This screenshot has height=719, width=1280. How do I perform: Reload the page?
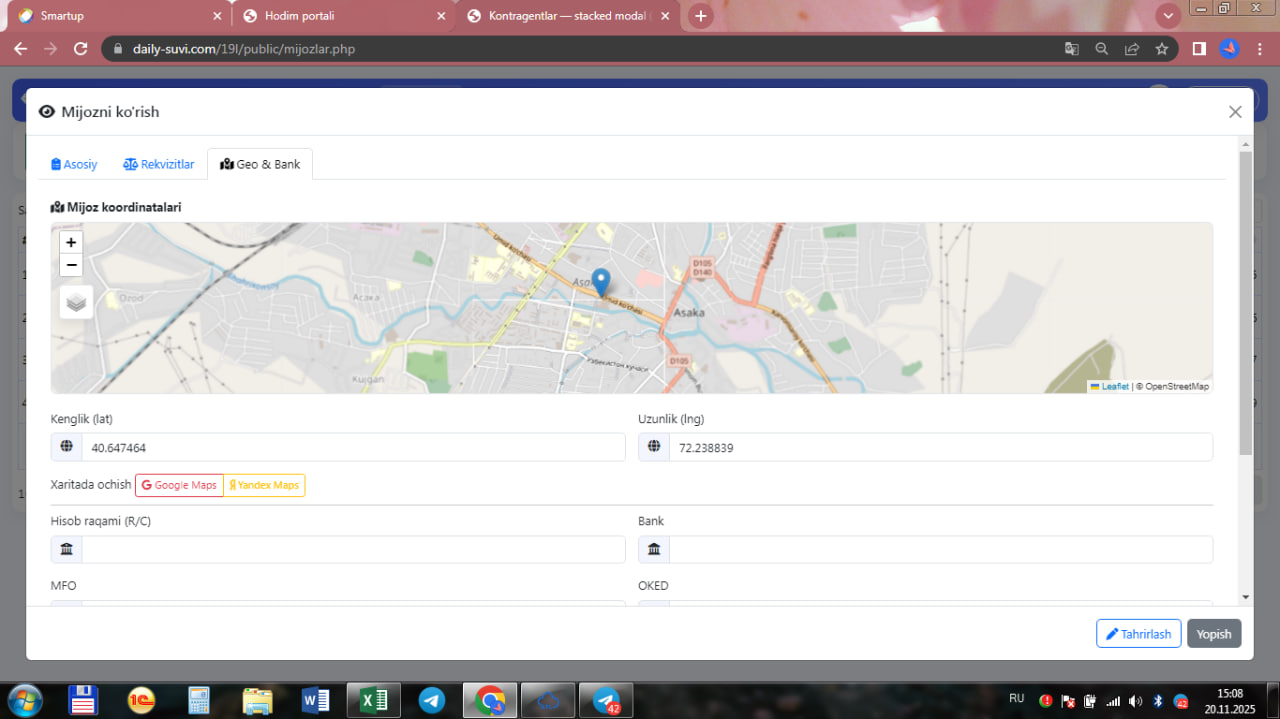pyautogui.click(x=81, y=48)
